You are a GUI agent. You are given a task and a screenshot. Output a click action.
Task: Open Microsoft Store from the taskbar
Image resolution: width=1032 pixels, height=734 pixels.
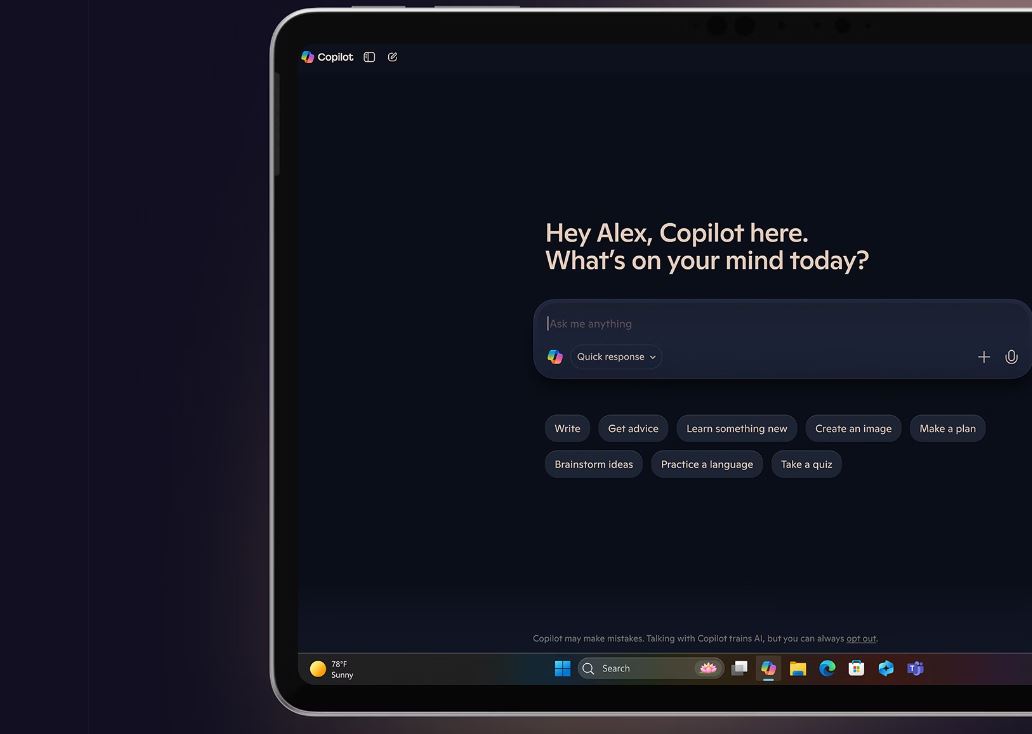click(856, 669)
